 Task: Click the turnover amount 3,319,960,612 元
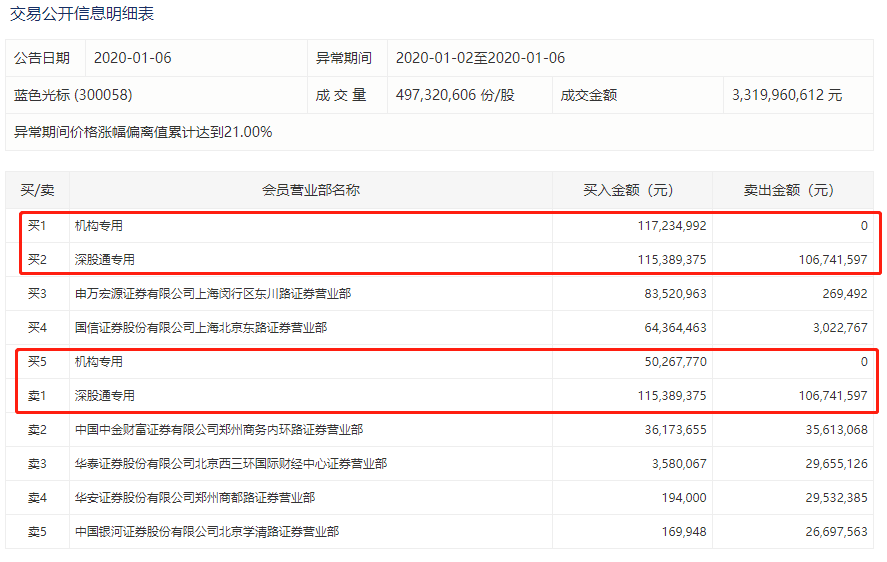(x=787, y=96)
